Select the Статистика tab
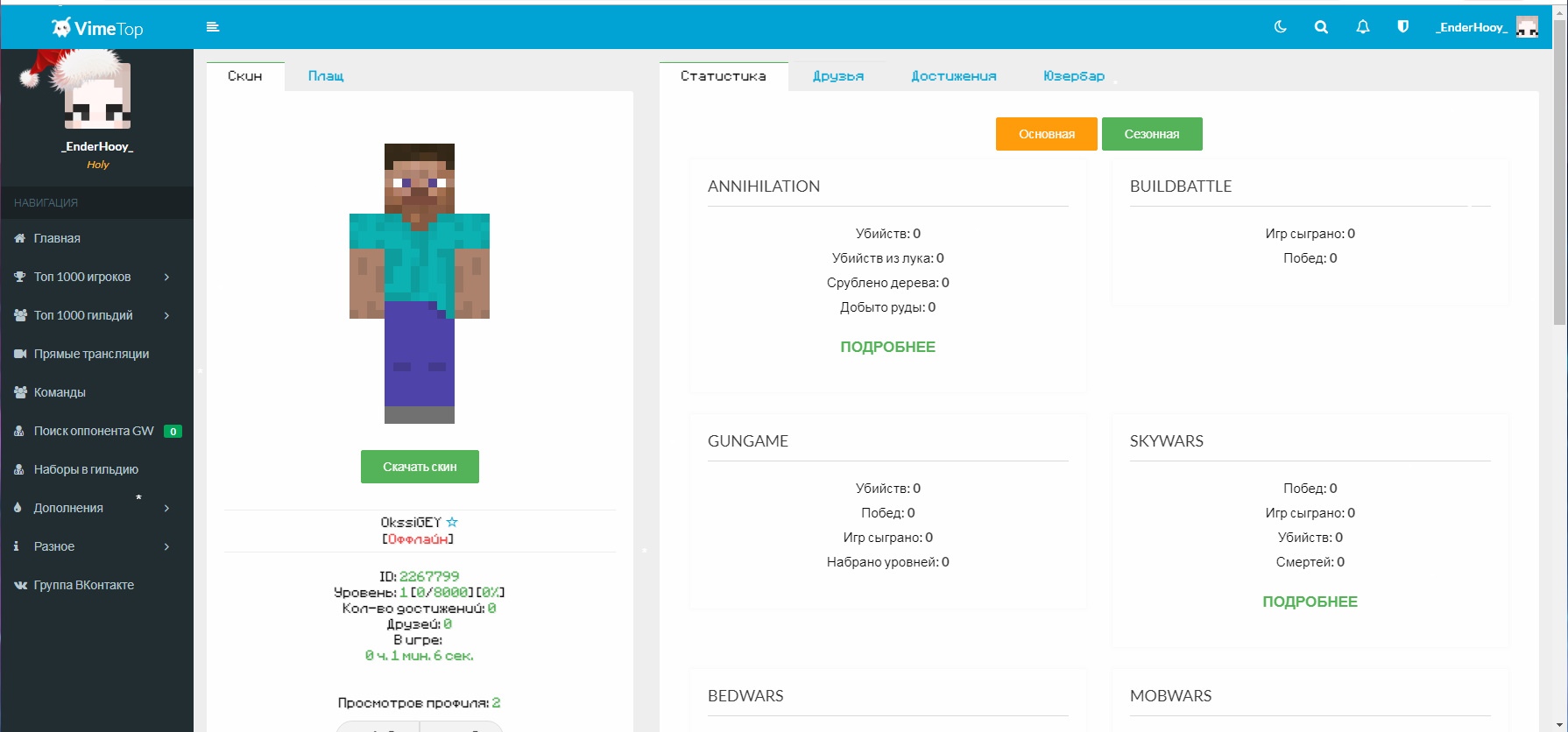 [724, 76]
